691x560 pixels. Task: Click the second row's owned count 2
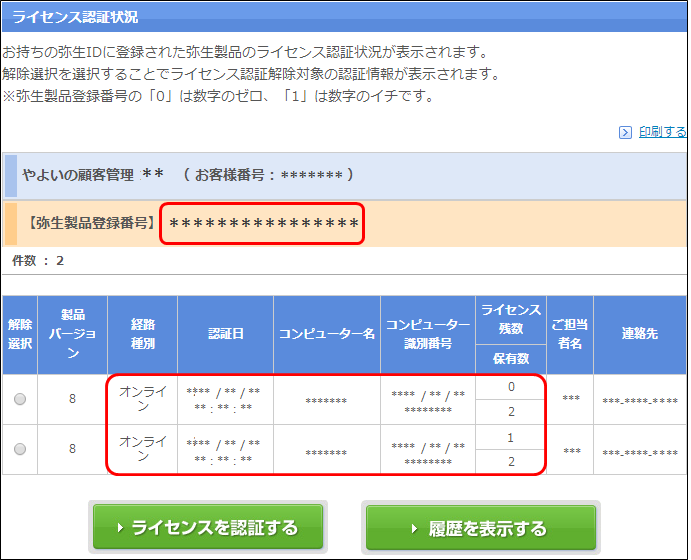(x=511, y=462)
